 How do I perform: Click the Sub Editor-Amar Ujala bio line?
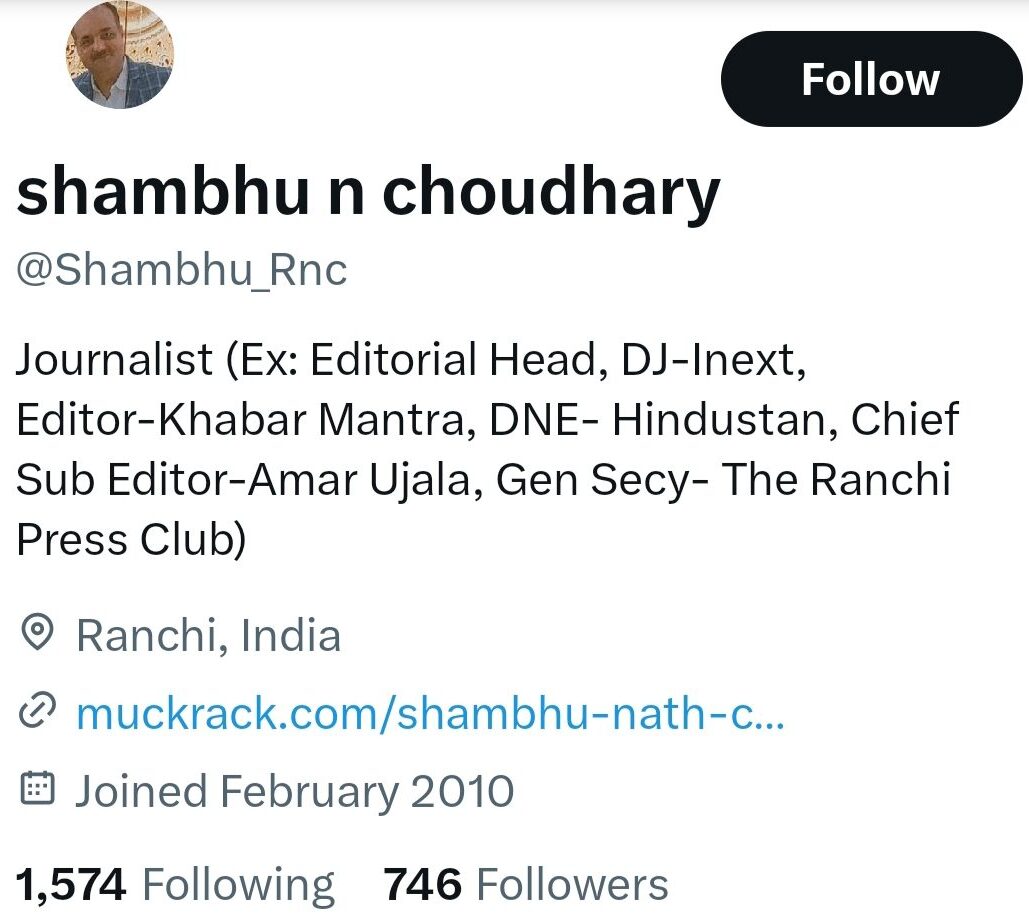click(x=484, y=480)
